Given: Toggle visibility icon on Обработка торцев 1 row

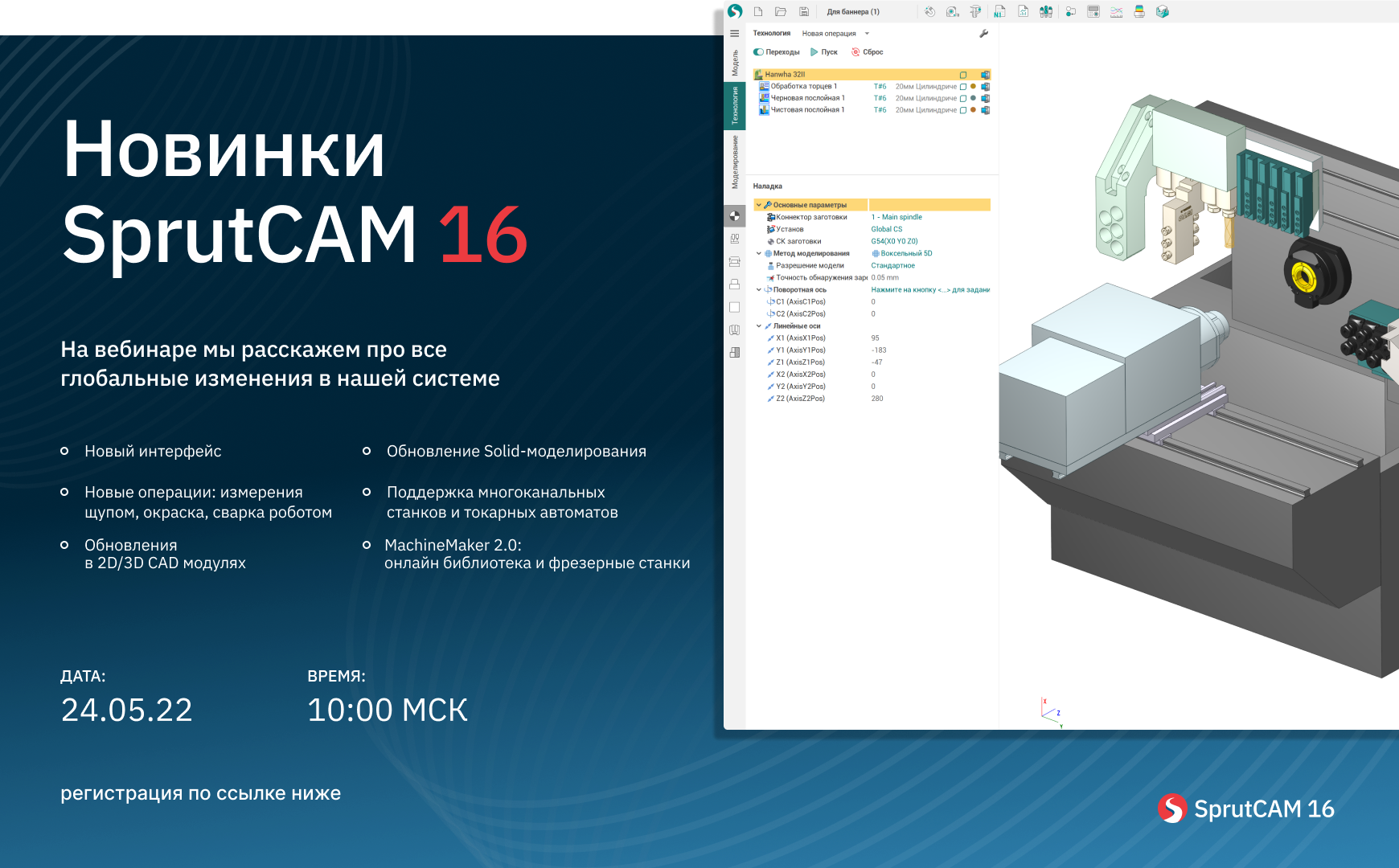Looking at the screenshot, I should (985, 87).
